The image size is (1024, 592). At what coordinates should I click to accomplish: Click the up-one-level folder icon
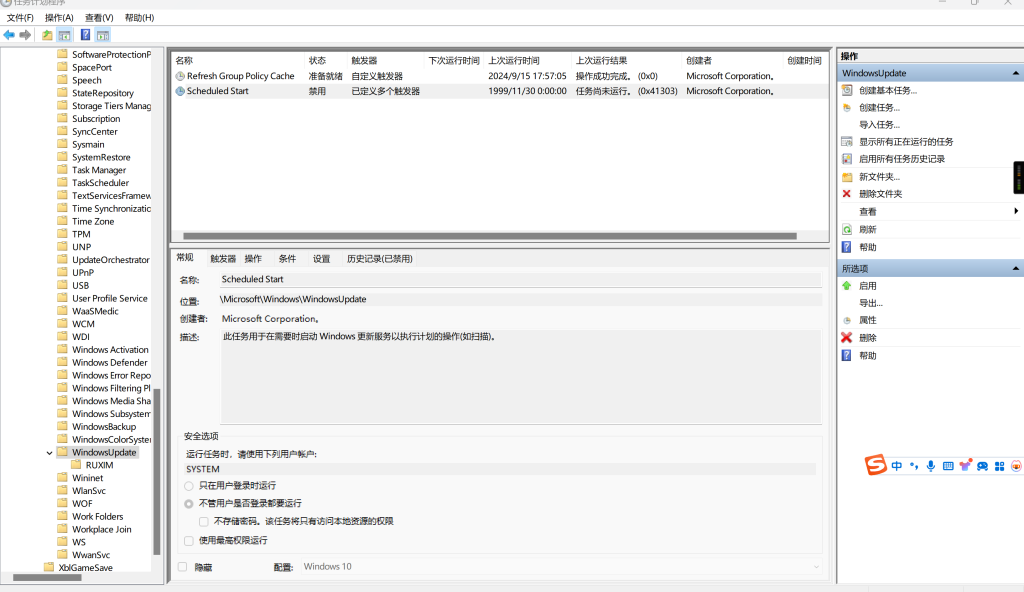point(47,35)
